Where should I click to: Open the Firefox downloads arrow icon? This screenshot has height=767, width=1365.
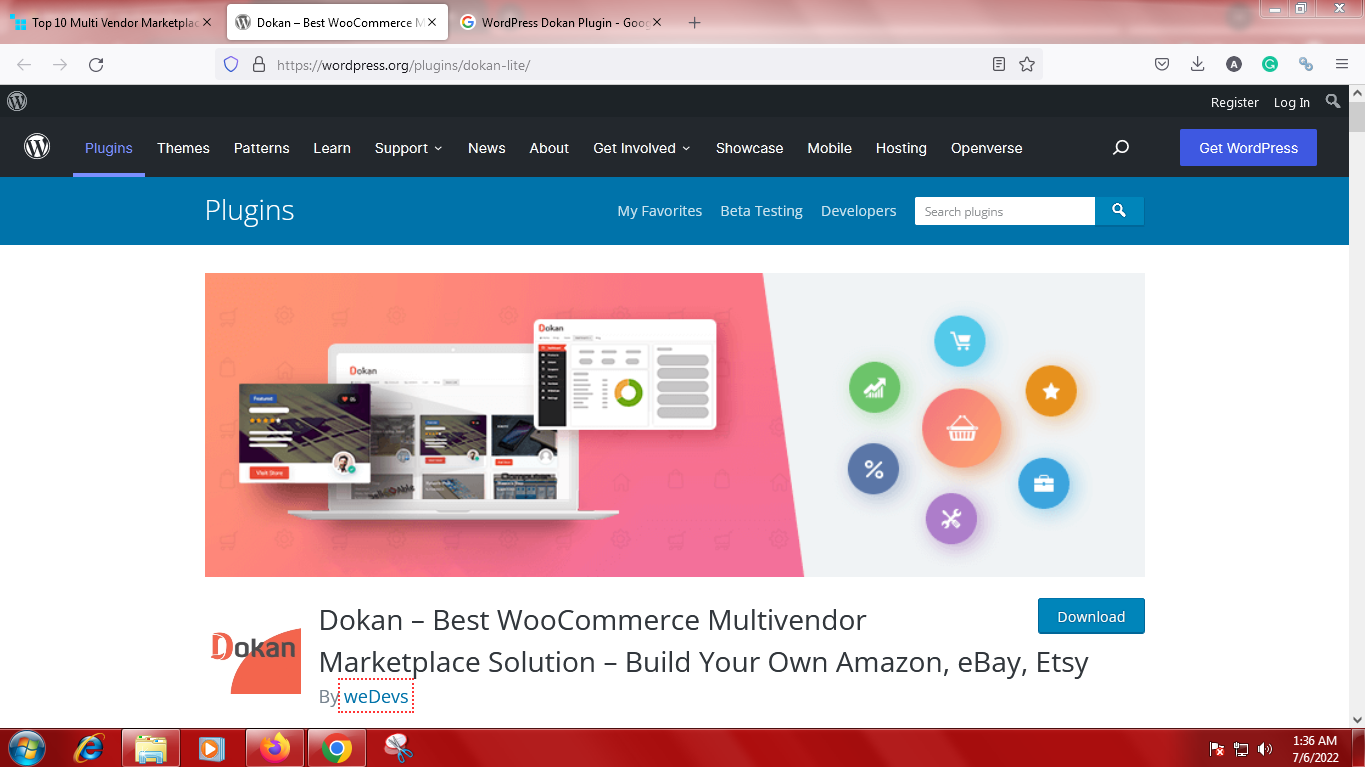click(1197, 64)
